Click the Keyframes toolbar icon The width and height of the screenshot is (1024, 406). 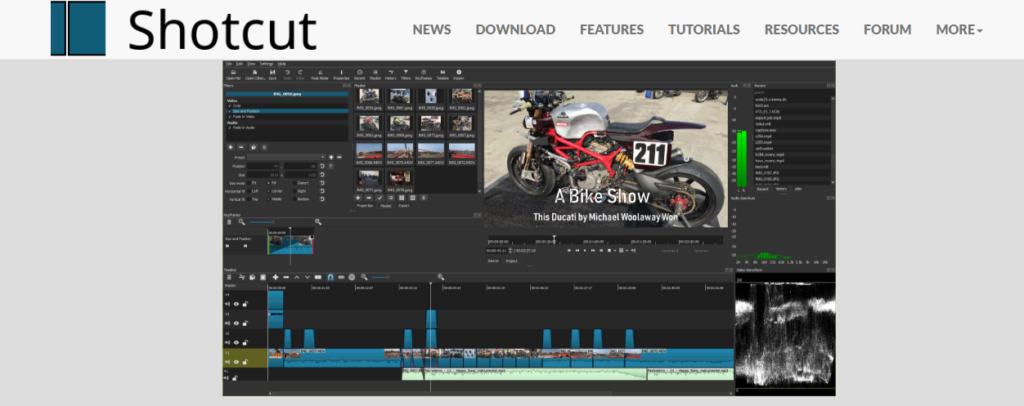424,74
